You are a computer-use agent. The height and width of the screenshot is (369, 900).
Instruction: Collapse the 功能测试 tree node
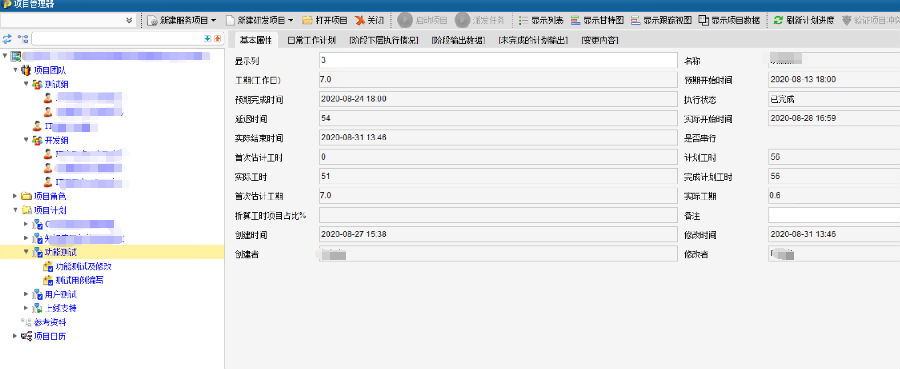pyautogui.click(x=26, y=252)
